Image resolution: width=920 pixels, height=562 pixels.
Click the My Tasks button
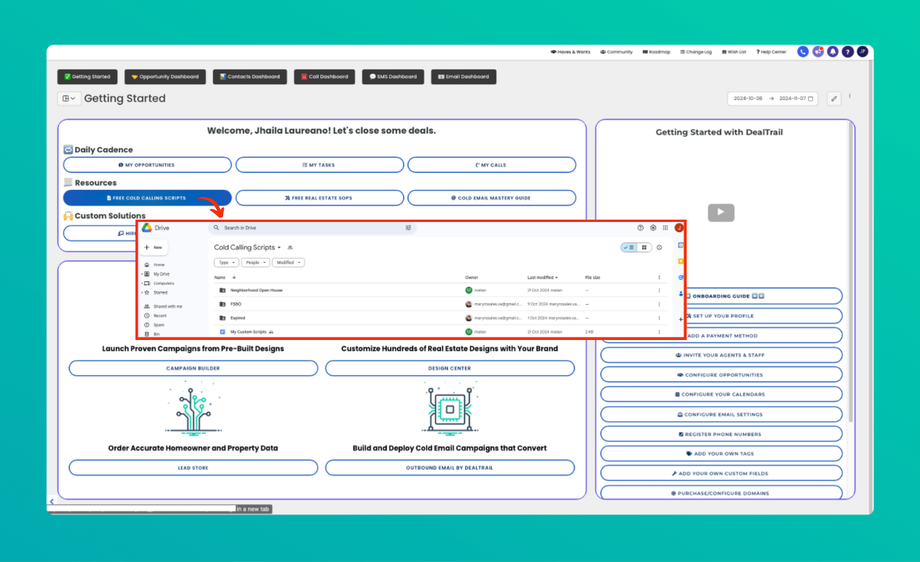320,165
